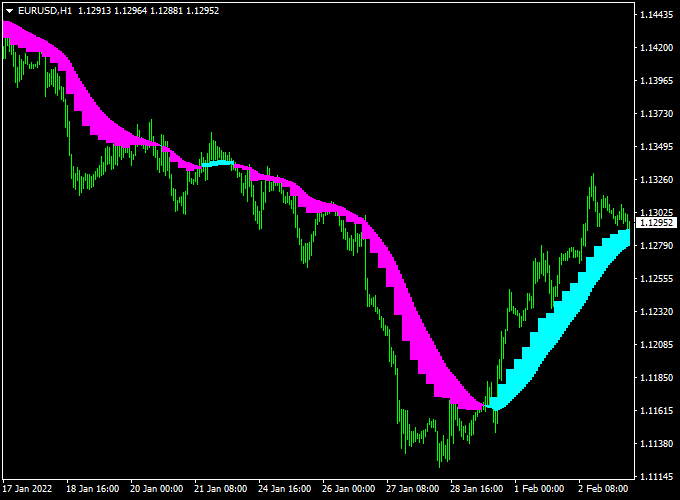Click the current price label 1.12952

click(657, 223)
